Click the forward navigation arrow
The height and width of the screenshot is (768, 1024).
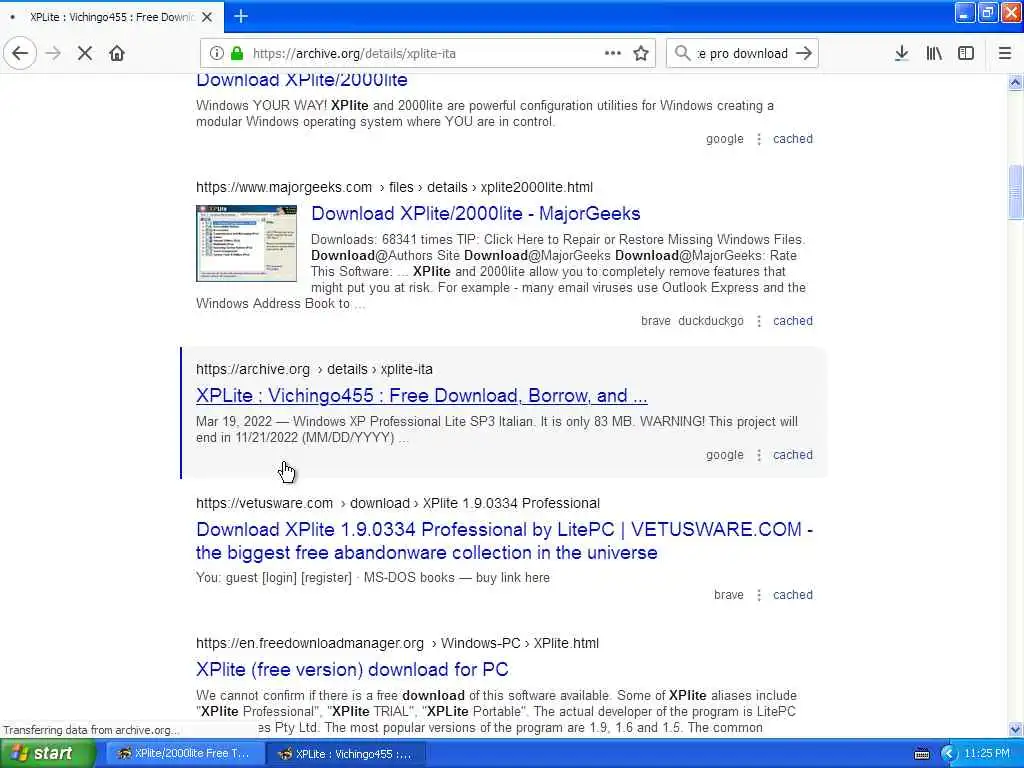pos(53,54)
